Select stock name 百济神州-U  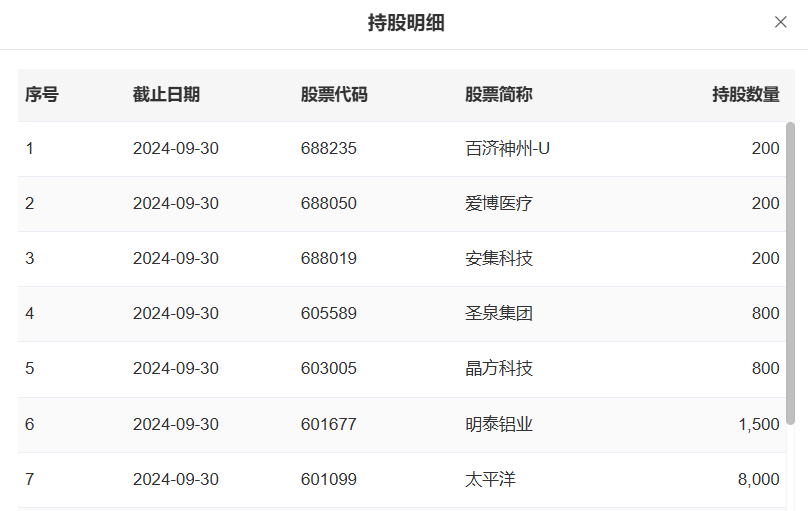pos(507,148)
